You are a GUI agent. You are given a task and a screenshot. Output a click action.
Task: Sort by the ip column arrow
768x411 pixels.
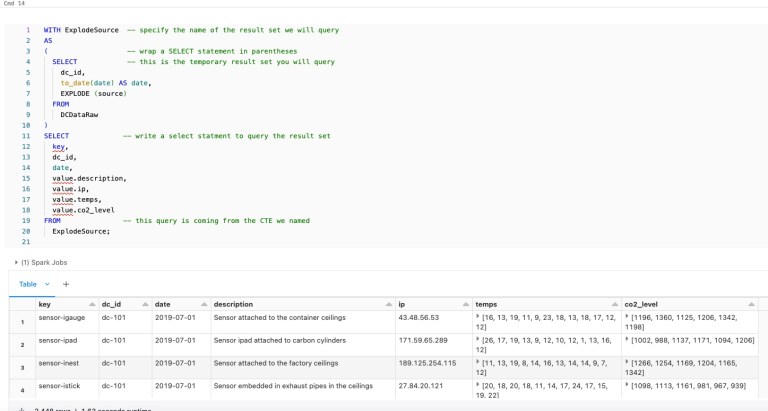click(x=466, y=305)
